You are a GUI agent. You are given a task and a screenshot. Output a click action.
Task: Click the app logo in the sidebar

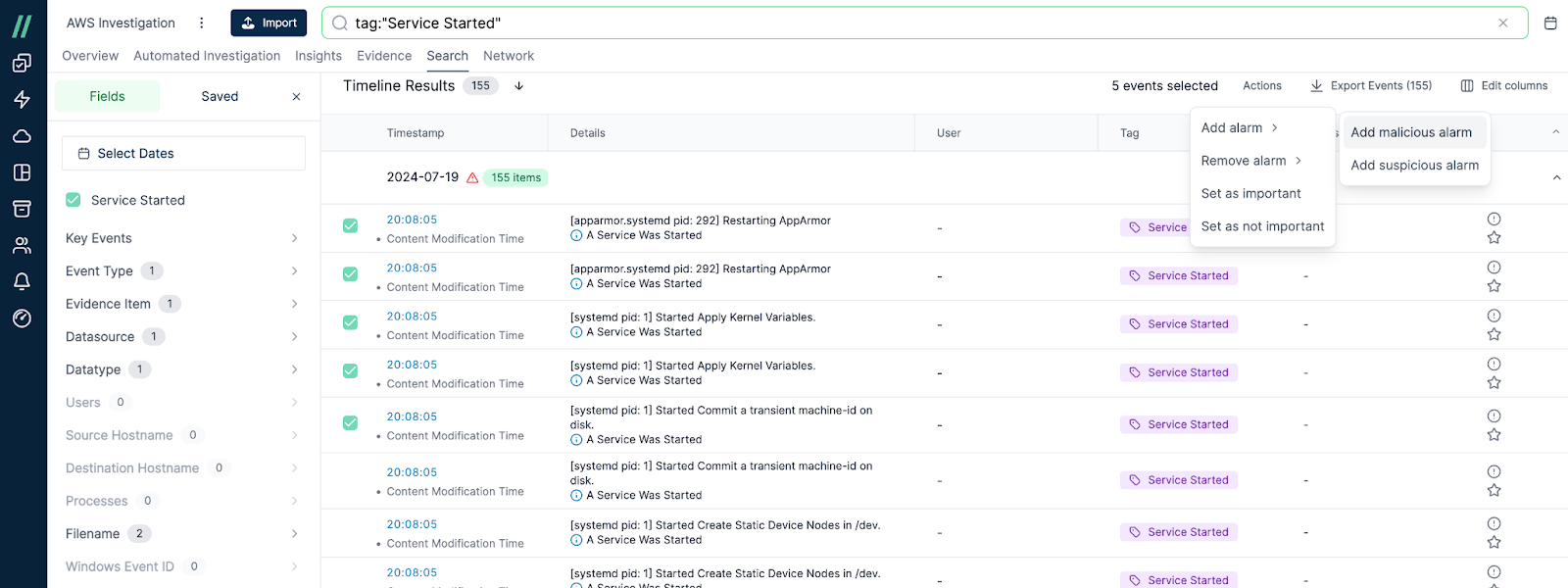22,25
